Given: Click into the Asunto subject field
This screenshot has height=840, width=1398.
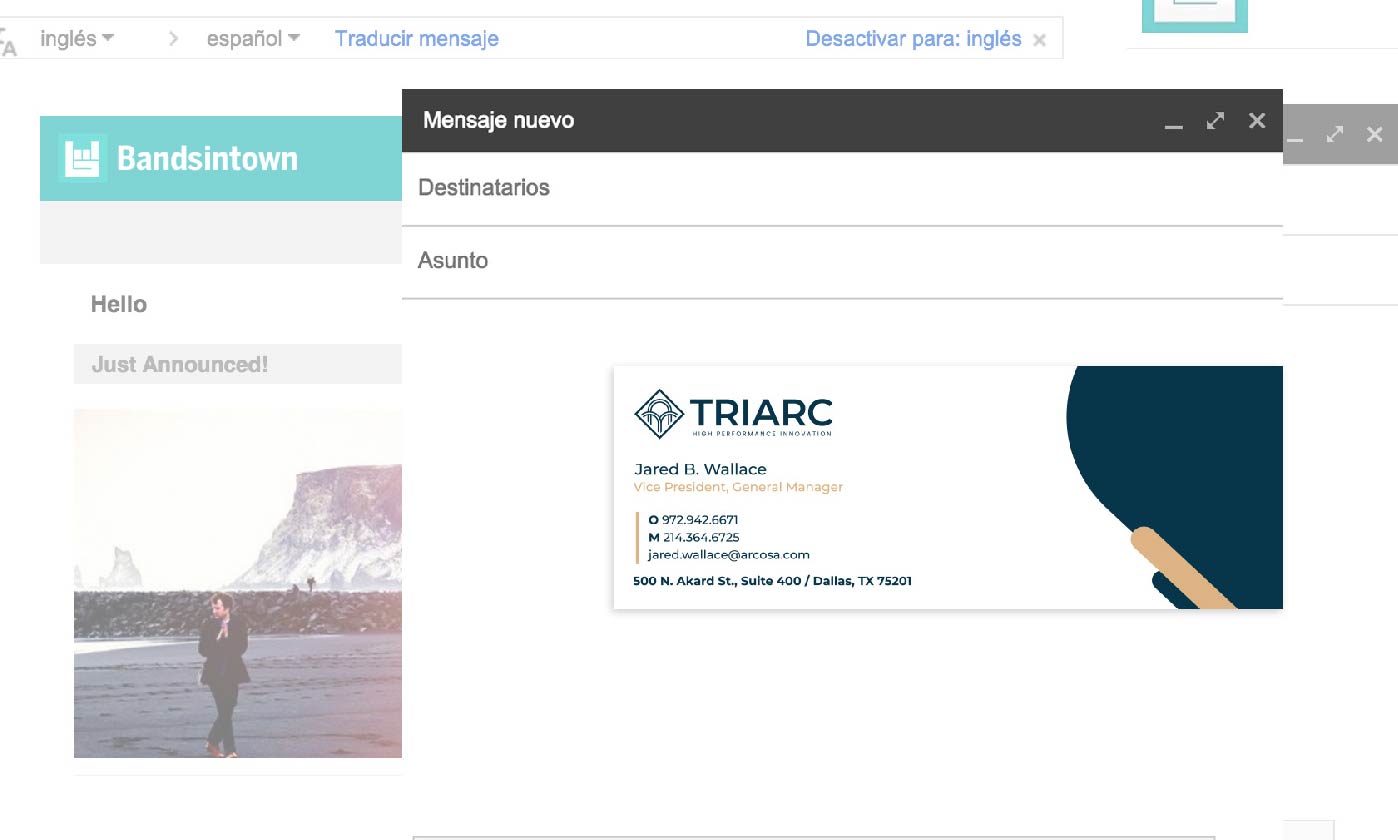Looking at the screenshot, I should [x=840, y=261].
